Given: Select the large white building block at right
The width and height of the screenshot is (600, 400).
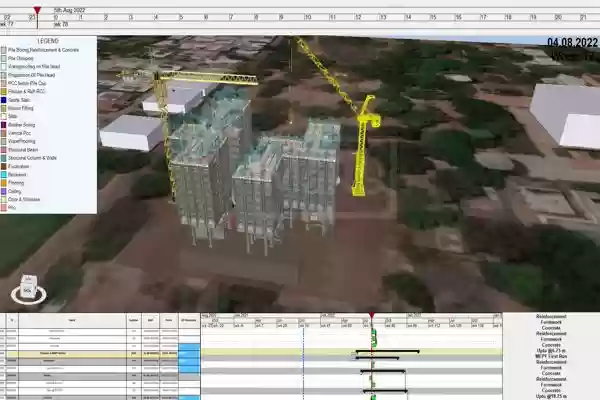Looking at the screenshot, I should click(565, 116).
